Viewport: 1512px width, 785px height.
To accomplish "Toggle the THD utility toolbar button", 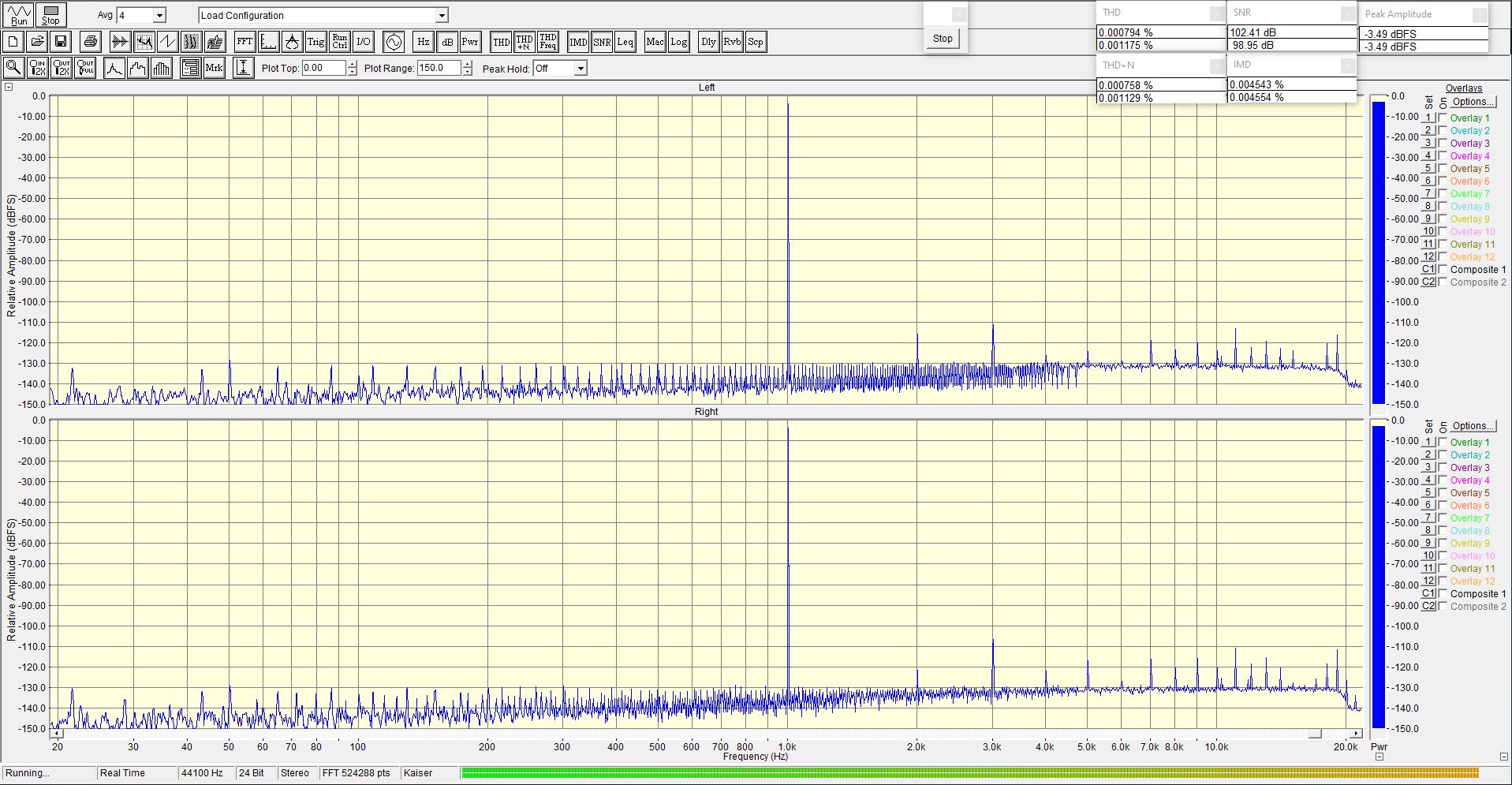I will tap(501, 42).
